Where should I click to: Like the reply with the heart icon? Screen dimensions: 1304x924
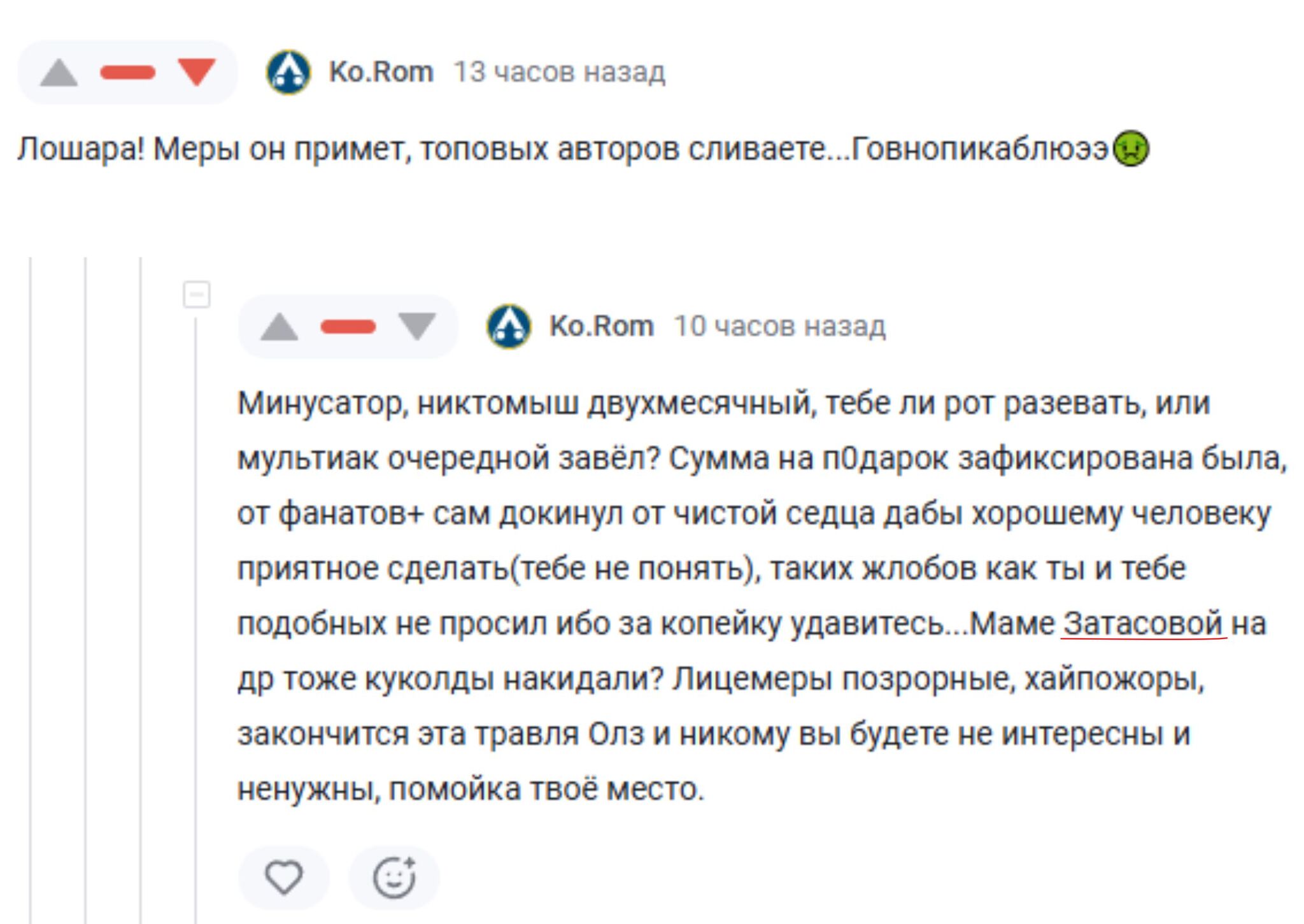point(284,877)
